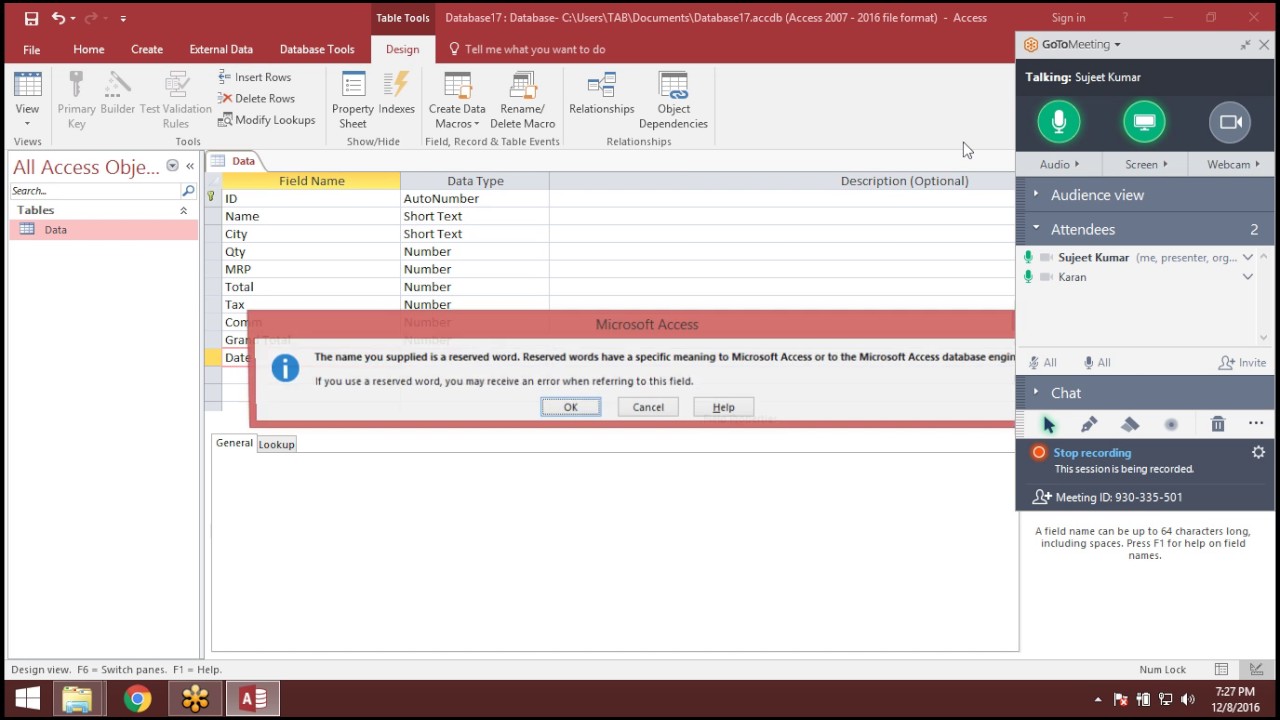Select the highlighter tool in GoToMeeting
1280x720 pixels.
(x=1130, y=425)
